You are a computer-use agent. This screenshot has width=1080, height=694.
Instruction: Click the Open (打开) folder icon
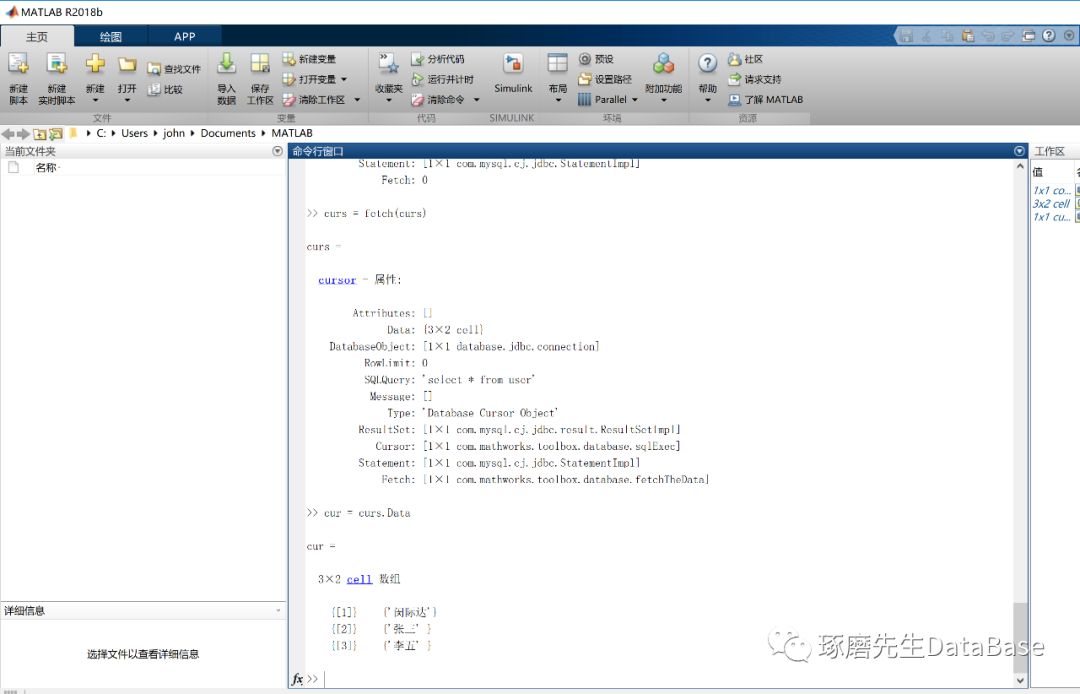click(127, 64)
